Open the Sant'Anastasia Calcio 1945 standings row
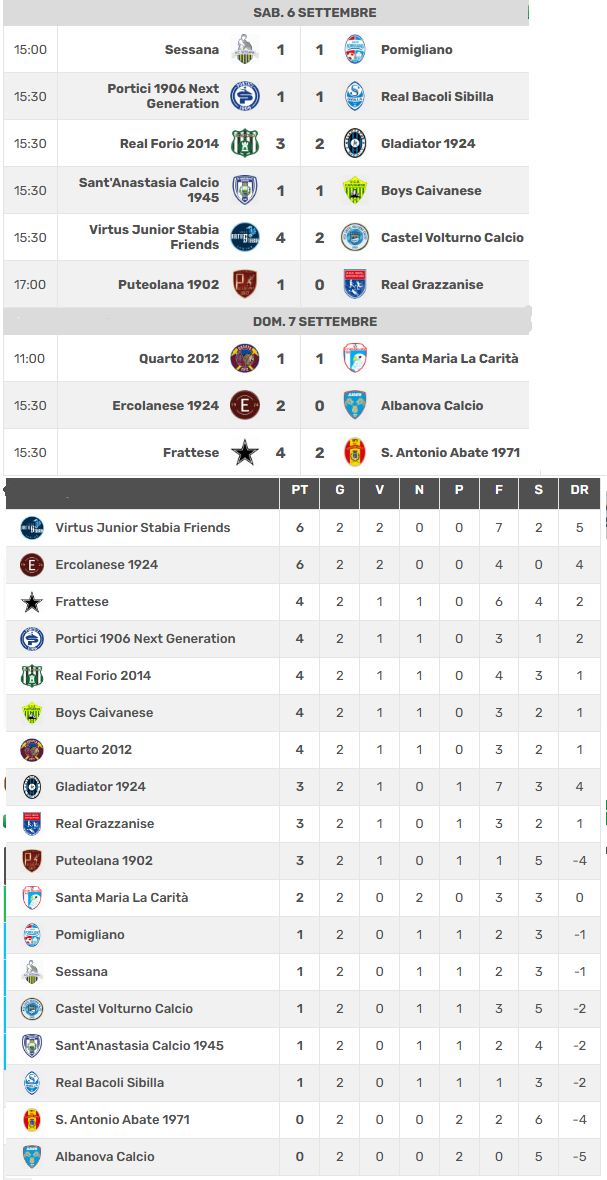The width and height of the screenshot is (607, 1180). point(302,1046)
